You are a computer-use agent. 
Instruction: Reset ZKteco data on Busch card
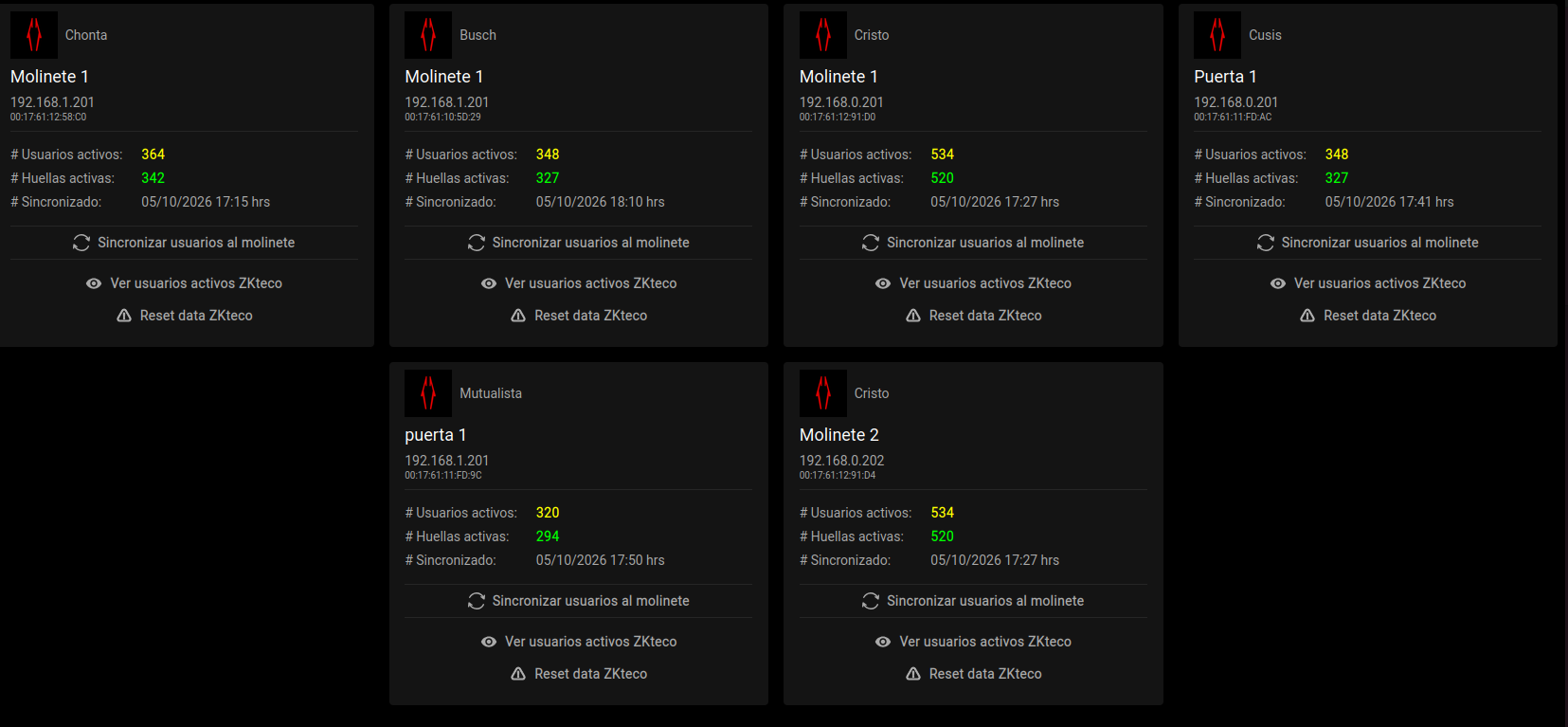[579, 316]
